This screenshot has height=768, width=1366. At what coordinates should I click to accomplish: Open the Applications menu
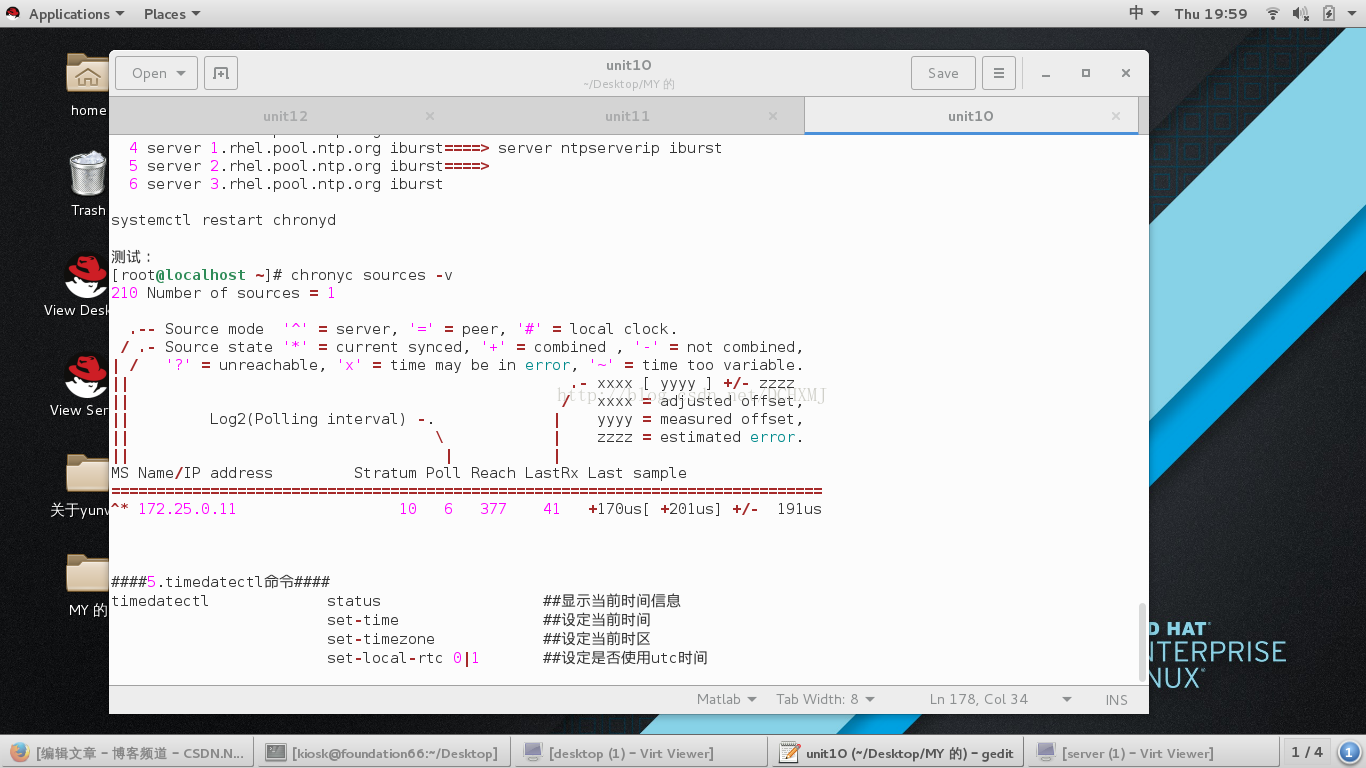pos(76,14)
